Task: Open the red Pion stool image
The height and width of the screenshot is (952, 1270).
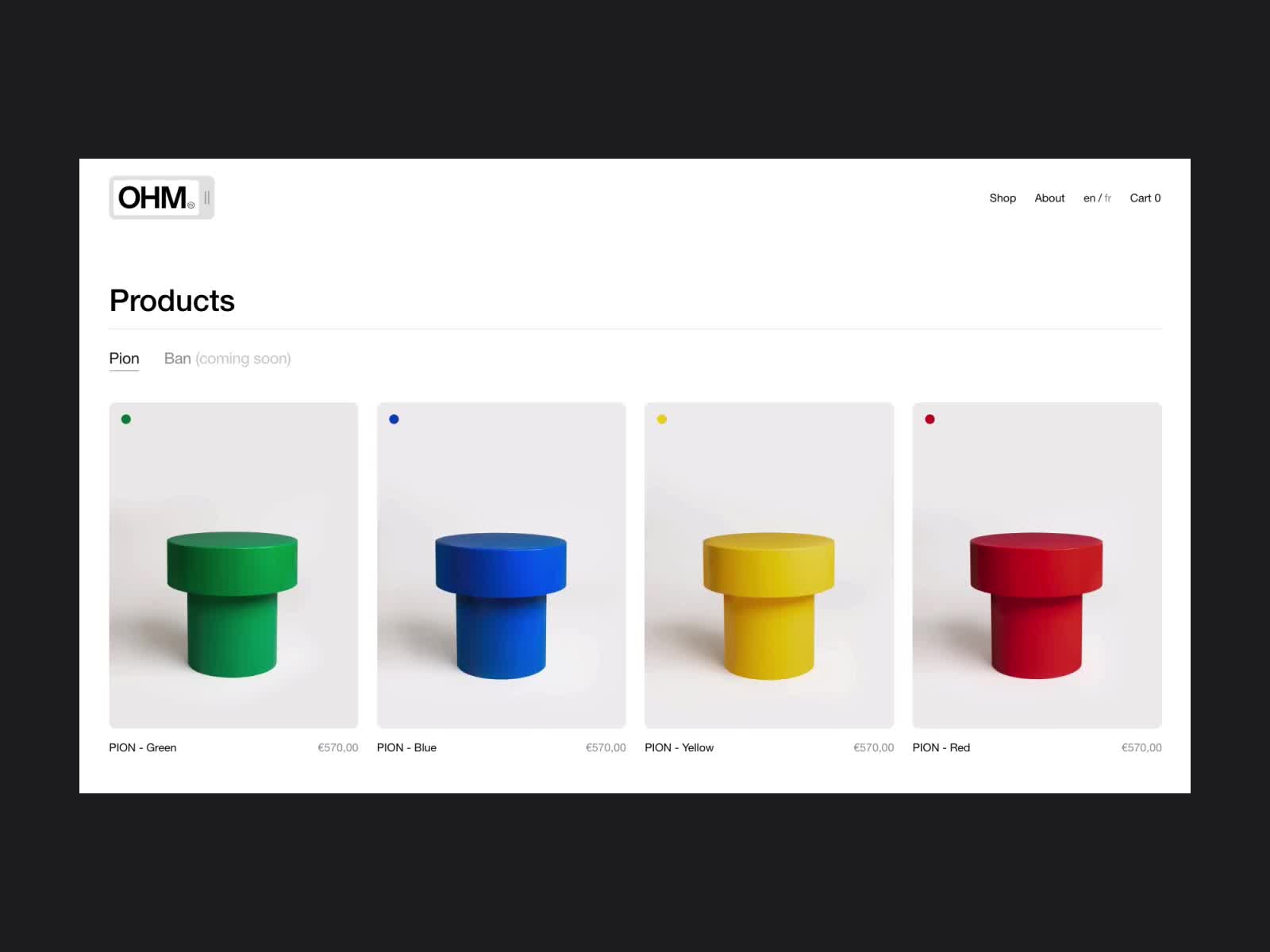Action: pyautogui.click(x=1037, y=566)
